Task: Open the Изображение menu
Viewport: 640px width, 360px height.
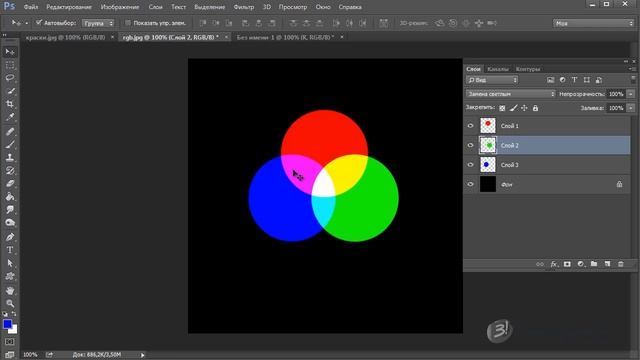Action: 120,7
